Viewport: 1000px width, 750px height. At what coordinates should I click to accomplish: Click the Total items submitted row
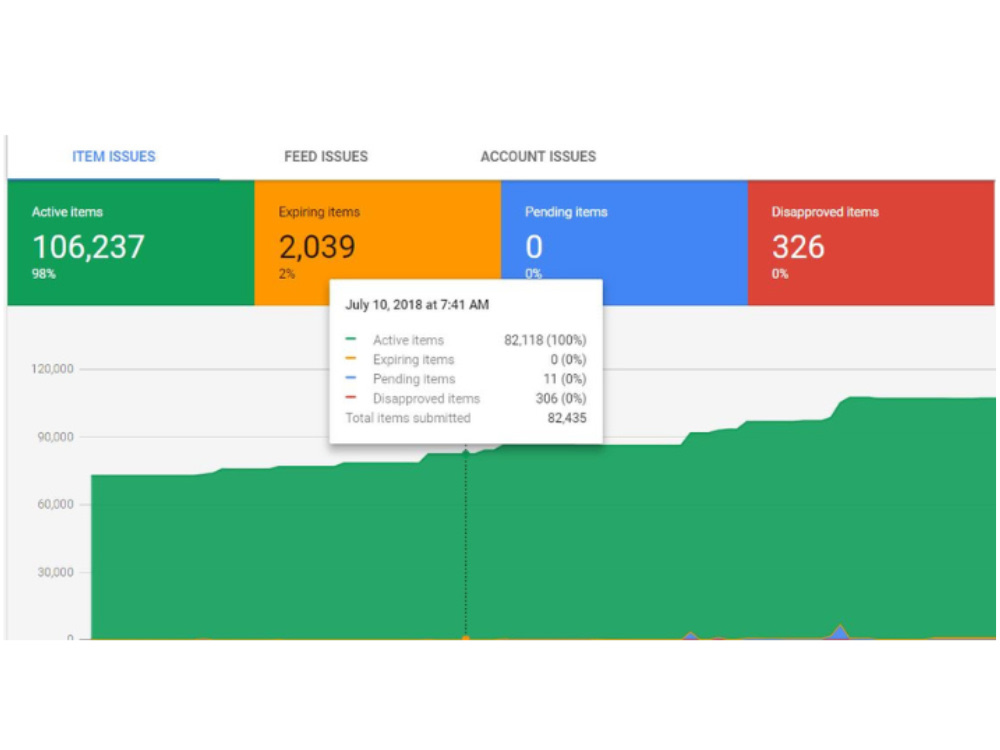pyautogui.click(x=466, y=418)
